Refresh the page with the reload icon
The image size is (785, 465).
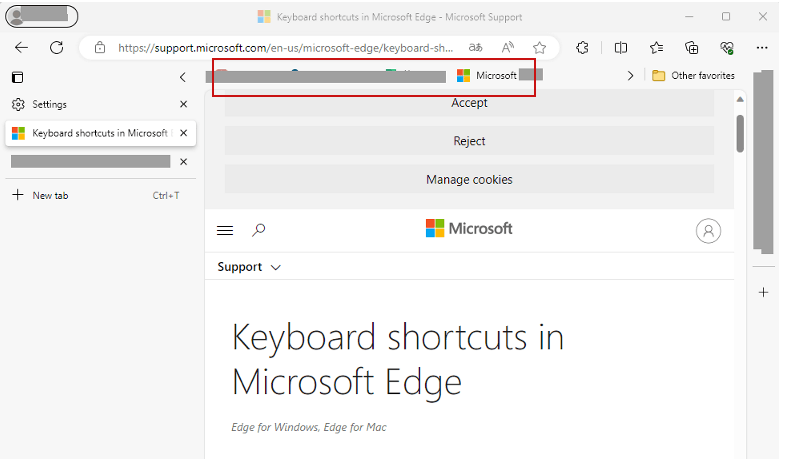pos(57,47)
